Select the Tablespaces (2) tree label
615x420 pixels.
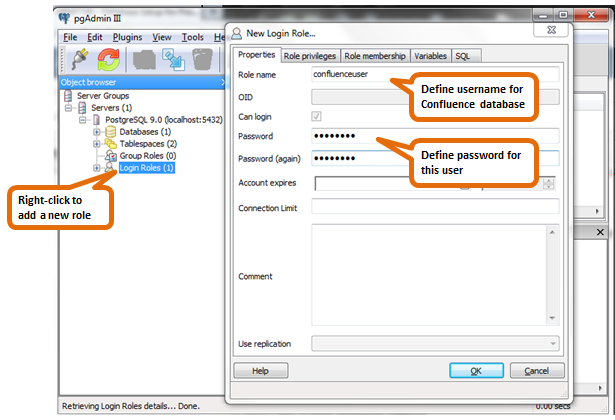(x=148, y=144)
